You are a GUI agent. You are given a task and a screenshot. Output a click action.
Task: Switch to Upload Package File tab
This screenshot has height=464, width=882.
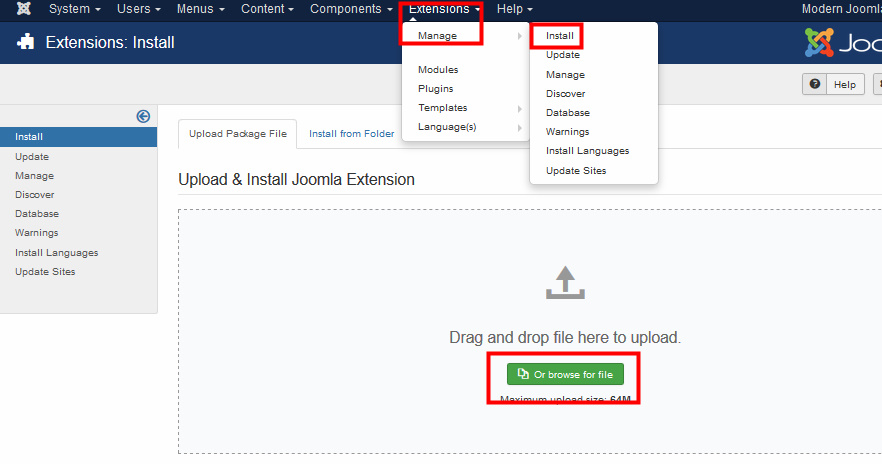point(237,134)
